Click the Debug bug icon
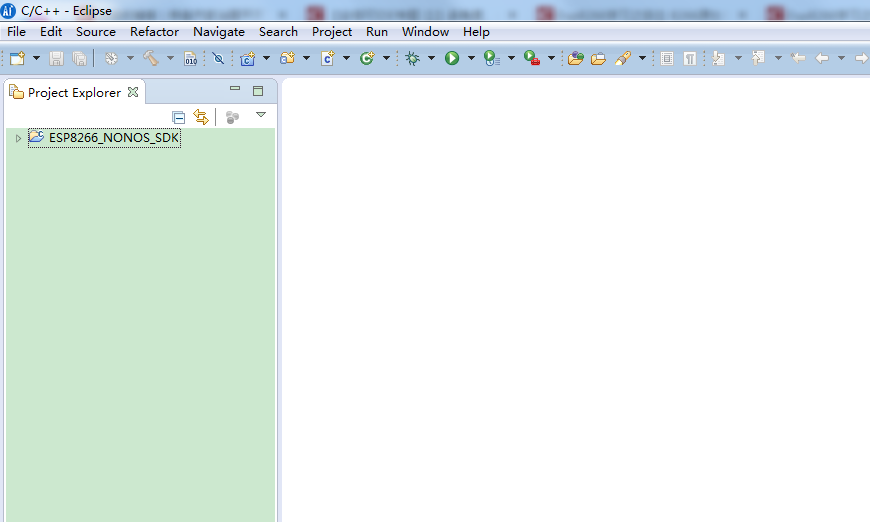The height and width of the screenshot is (522, 870). point(412,58)
